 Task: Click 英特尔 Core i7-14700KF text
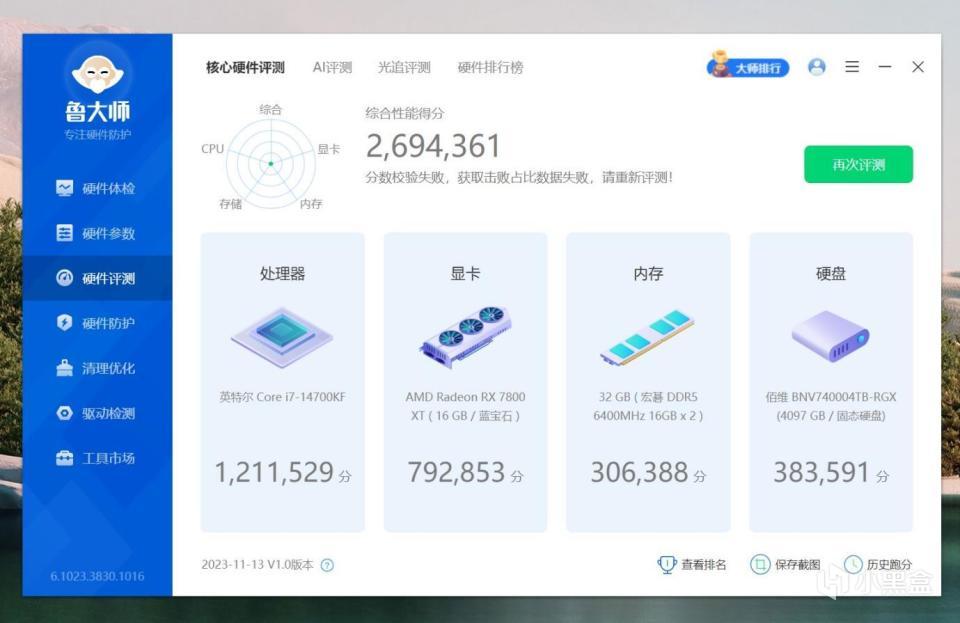(282, 397)
